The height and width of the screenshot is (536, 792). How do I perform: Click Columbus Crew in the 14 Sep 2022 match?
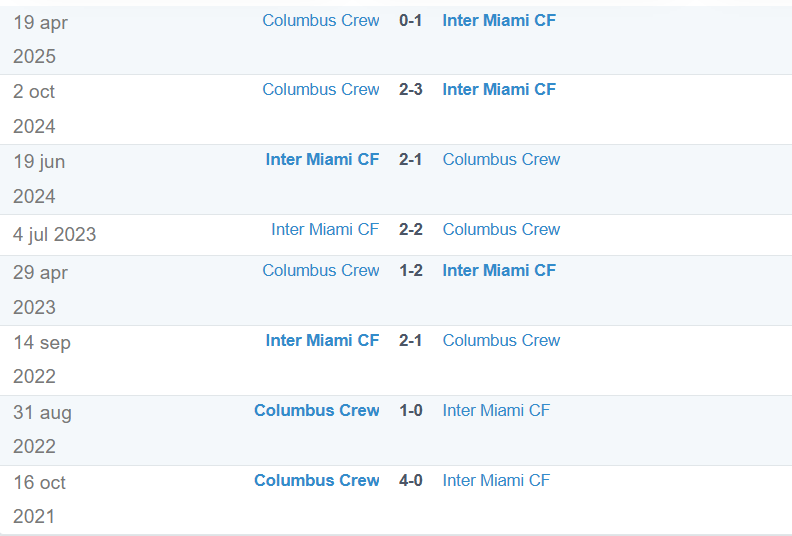(x=501, y=340)
